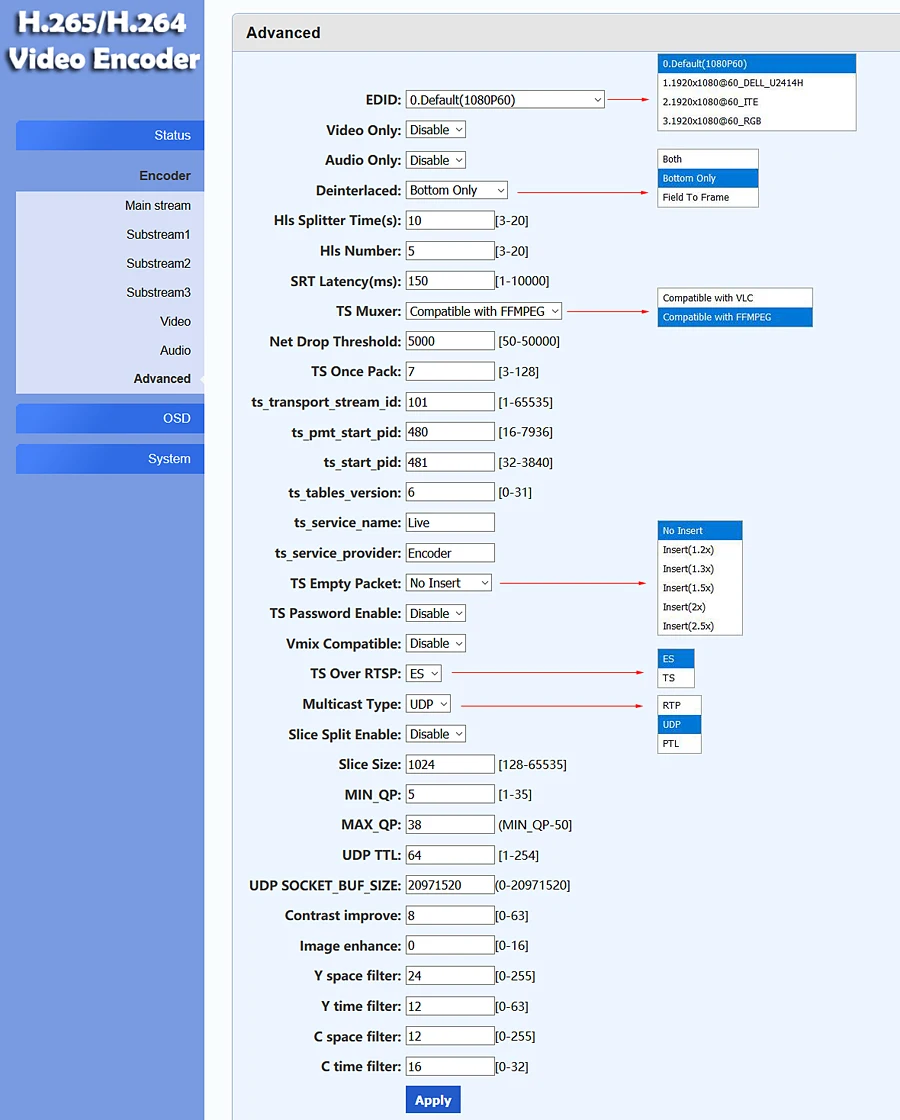Expand the TS Empty Packet dropdown

[x=449, y=583]
